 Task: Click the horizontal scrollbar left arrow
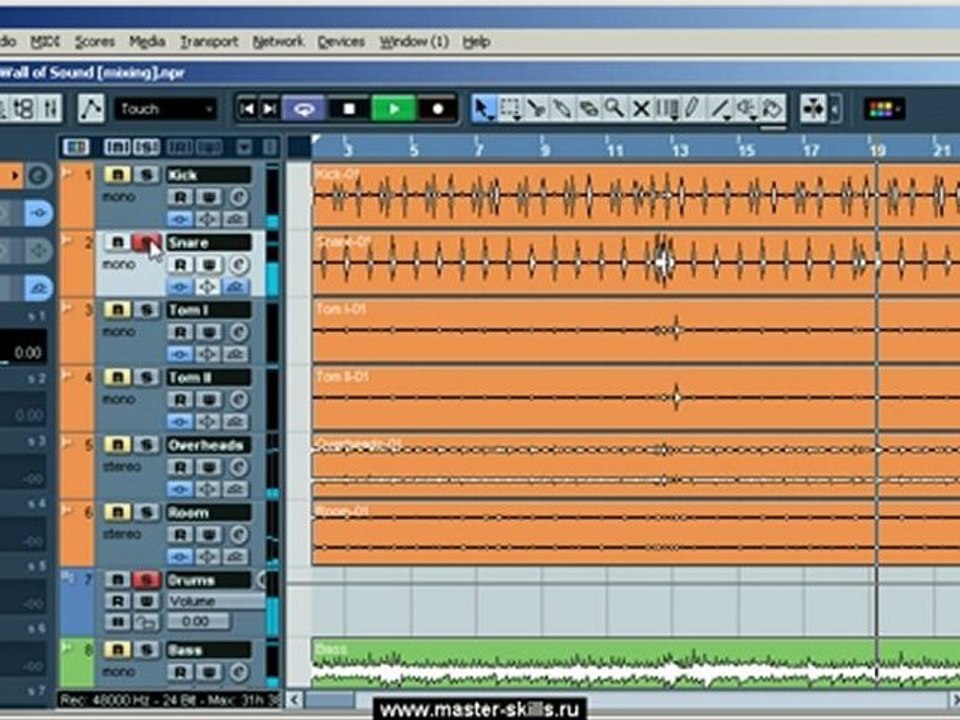[x=294, y=699]
